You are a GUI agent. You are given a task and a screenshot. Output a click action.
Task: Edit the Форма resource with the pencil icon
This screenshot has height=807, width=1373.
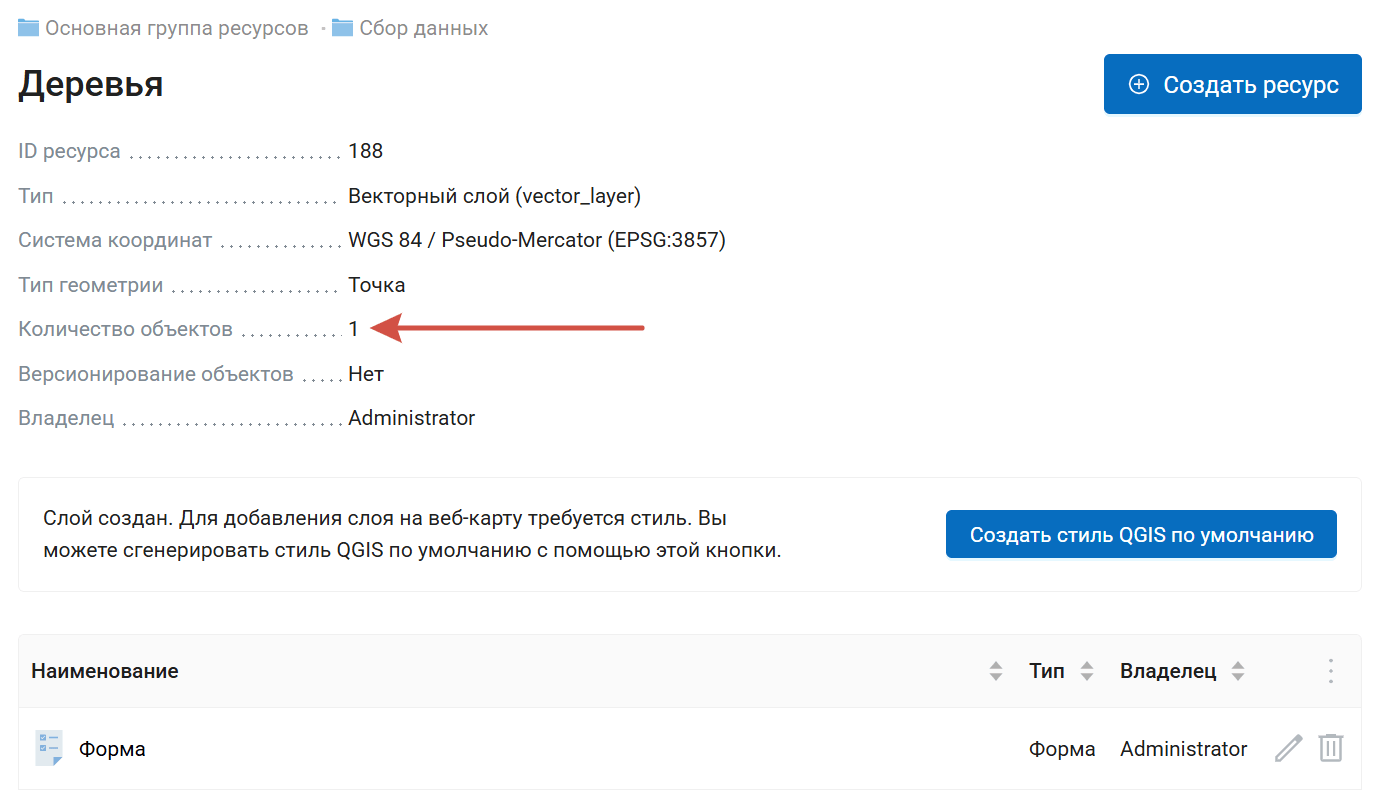tap(1288, 748)
